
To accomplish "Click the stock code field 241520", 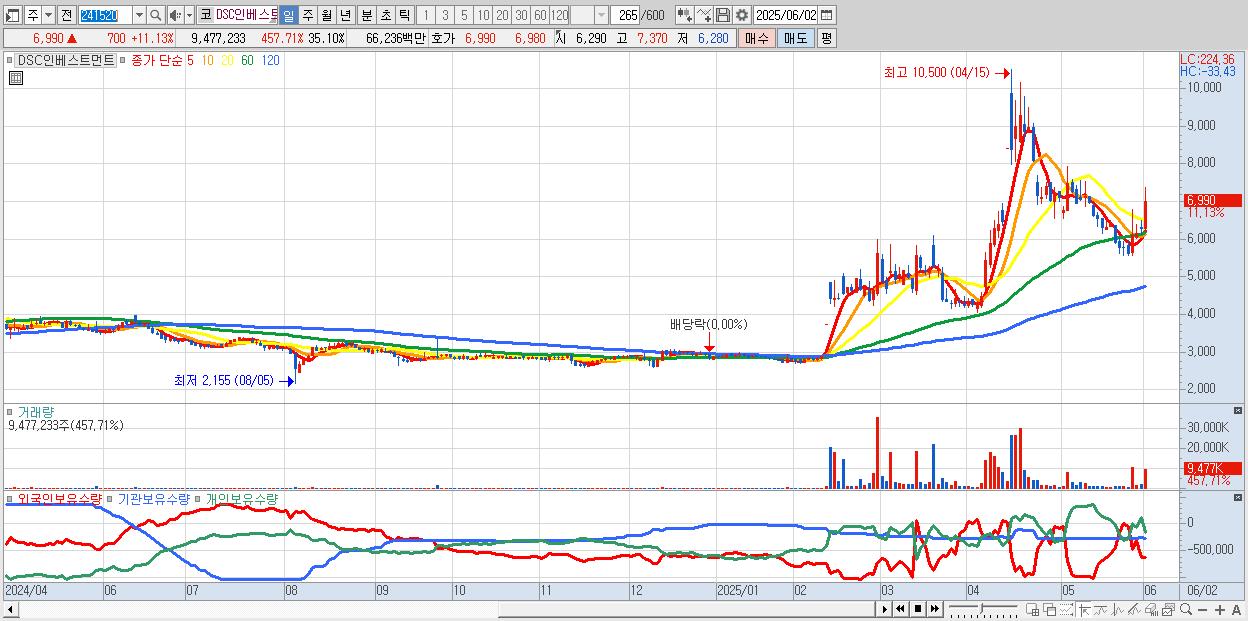I will coord(104,16).
